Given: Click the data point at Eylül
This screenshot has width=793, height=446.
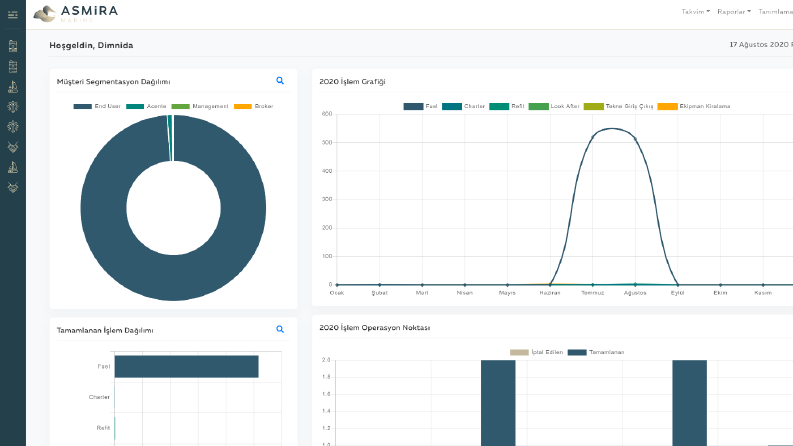Looking at the screenshot, I should pos(678,285).
